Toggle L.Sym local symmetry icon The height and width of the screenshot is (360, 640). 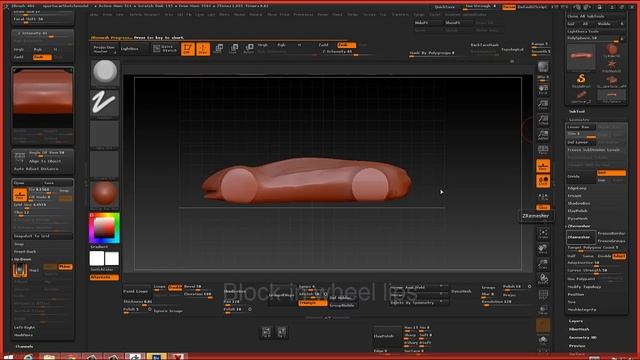(x=543, y=197)
